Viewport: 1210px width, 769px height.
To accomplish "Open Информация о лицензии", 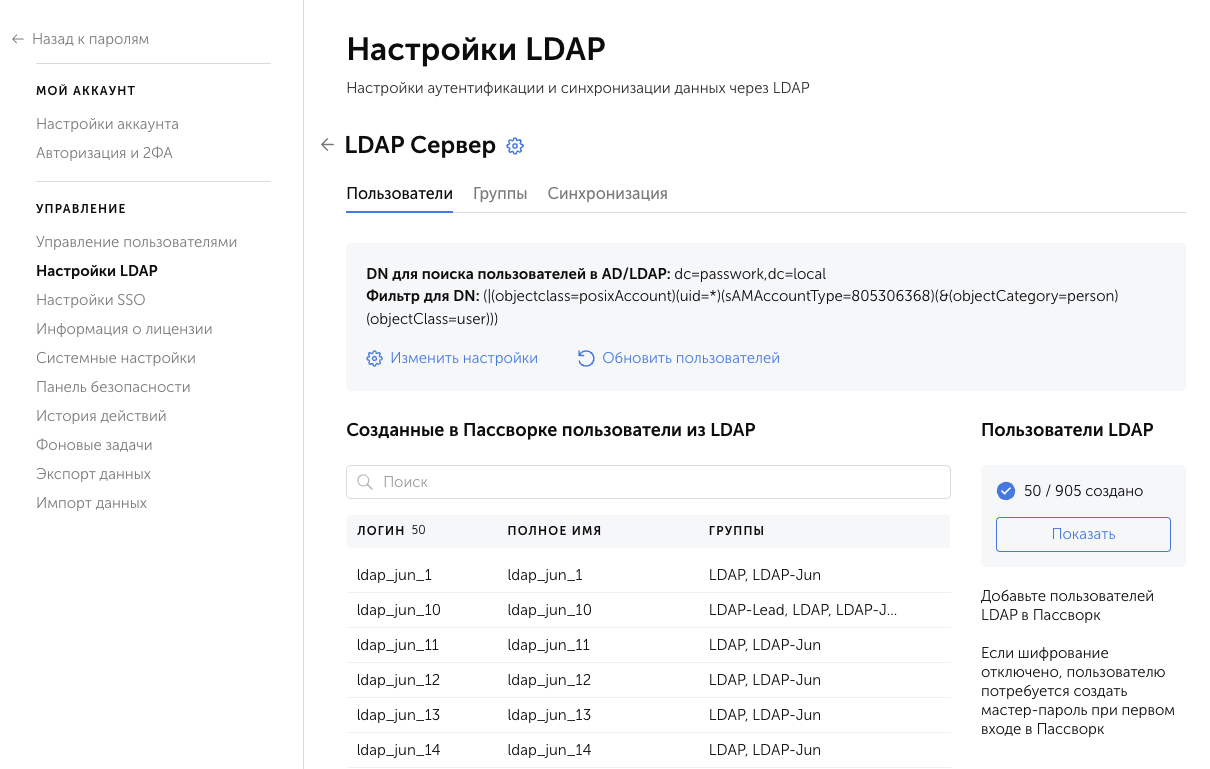I will click(124, 329).
